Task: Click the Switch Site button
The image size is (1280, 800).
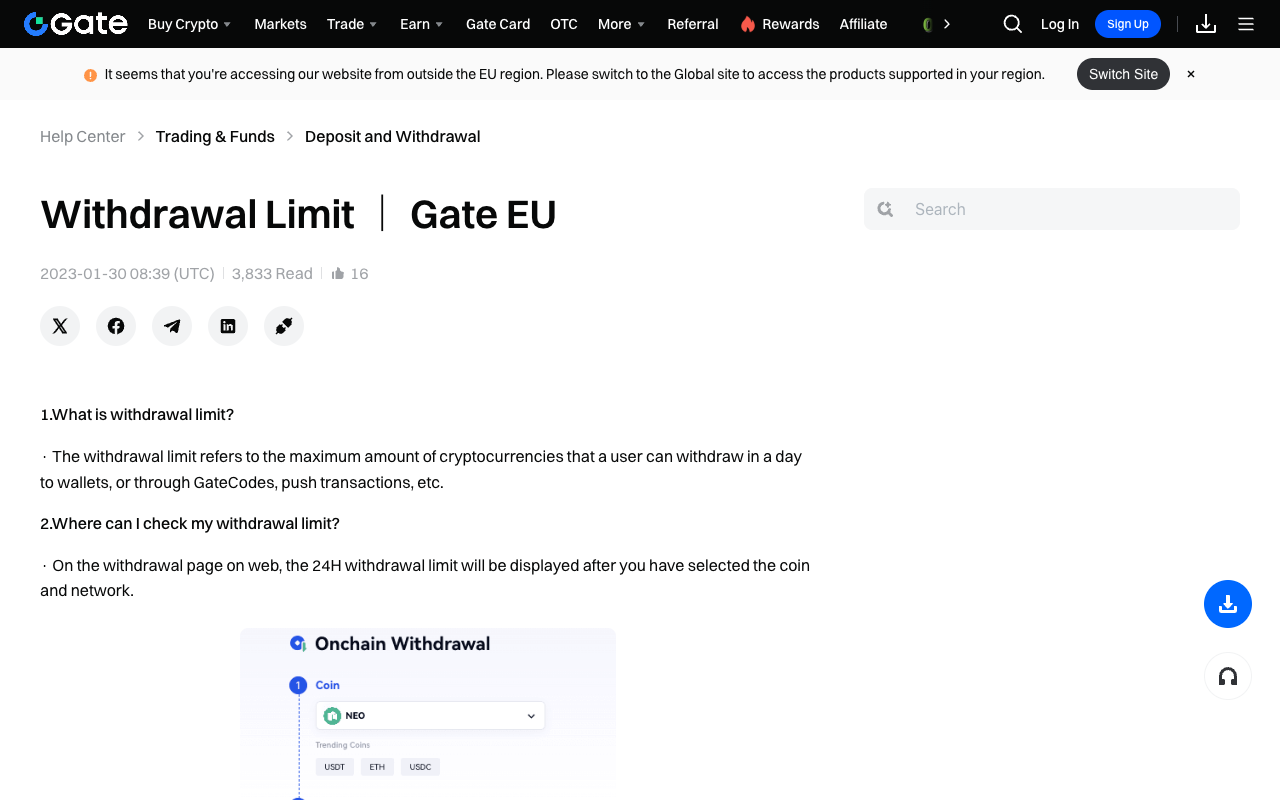Action: click(1123, 74)
